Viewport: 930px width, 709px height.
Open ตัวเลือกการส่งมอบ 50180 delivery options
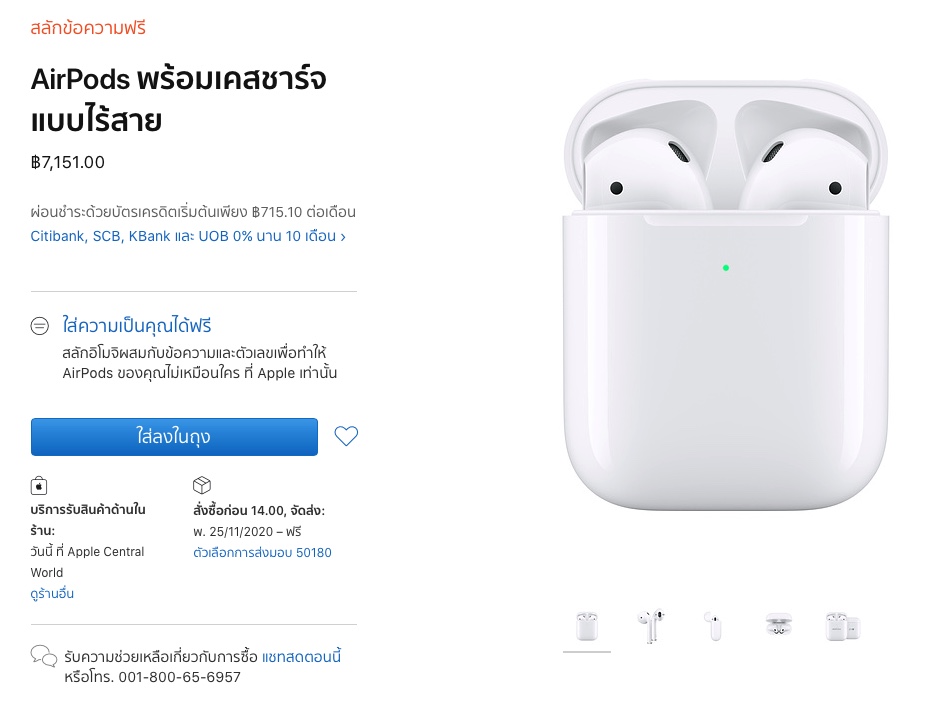[x=262, y=552]
